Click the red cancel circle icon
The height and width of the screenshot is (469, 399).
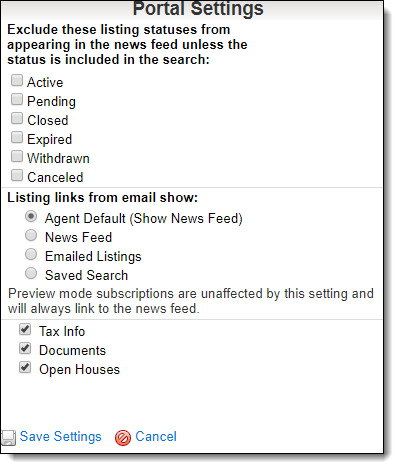pyautogui.click(x=123, y=438)
